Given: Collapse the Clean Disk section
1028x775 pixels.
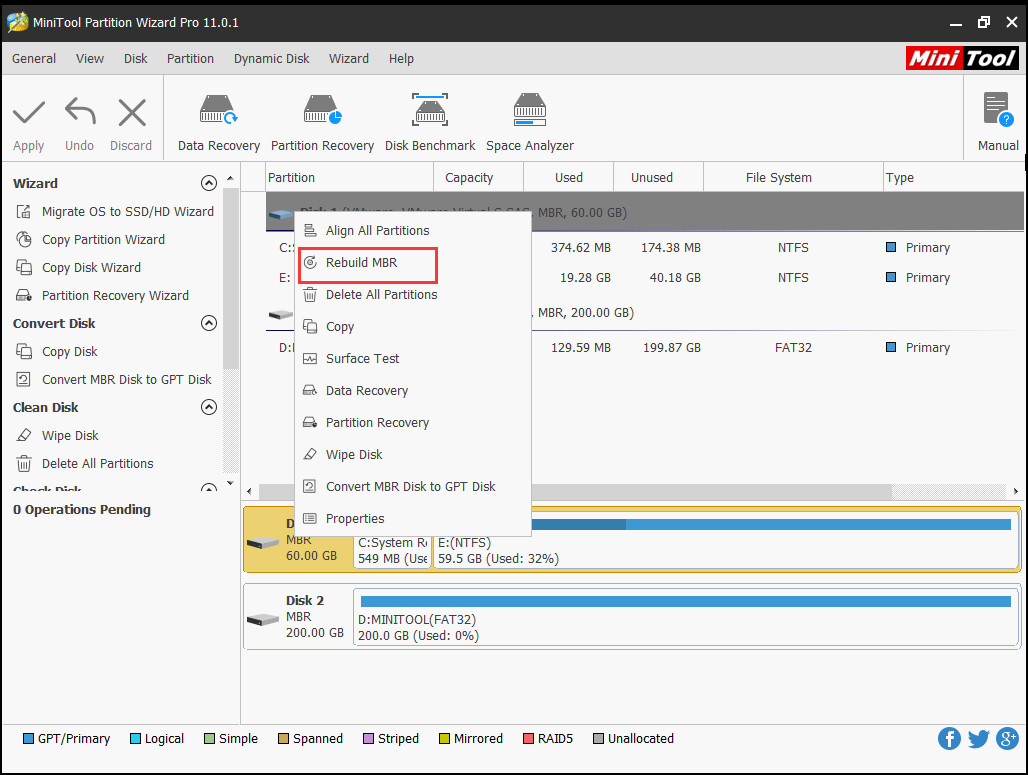Looking at the screenshot, I should point(208,407).
